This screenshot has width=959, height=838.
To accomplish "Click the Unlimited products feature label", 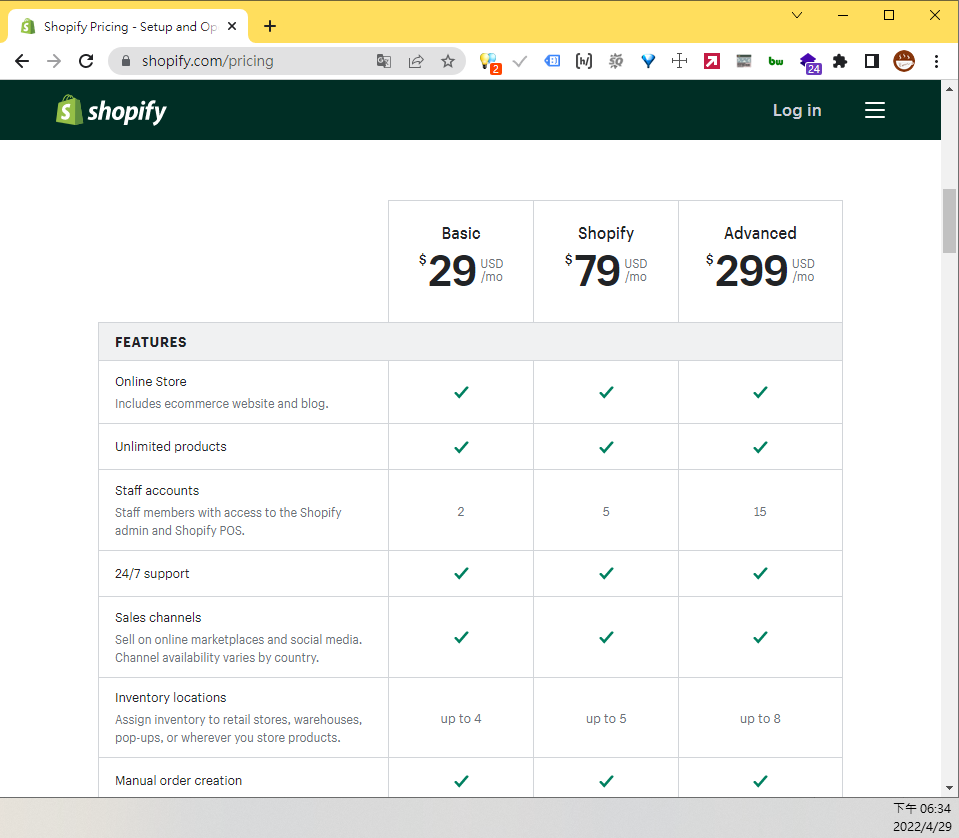I will click(x=171, y=447).
